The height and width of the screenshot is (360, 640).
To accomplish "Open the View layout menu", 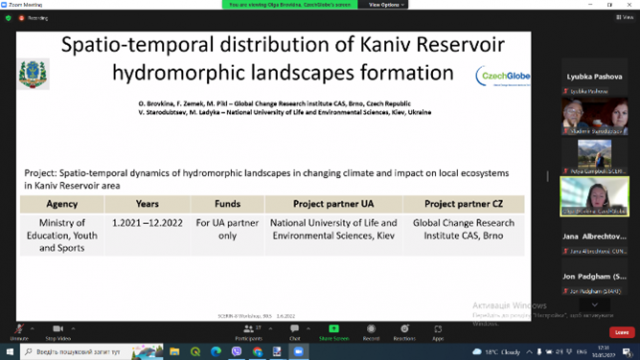I will [625, 17].
